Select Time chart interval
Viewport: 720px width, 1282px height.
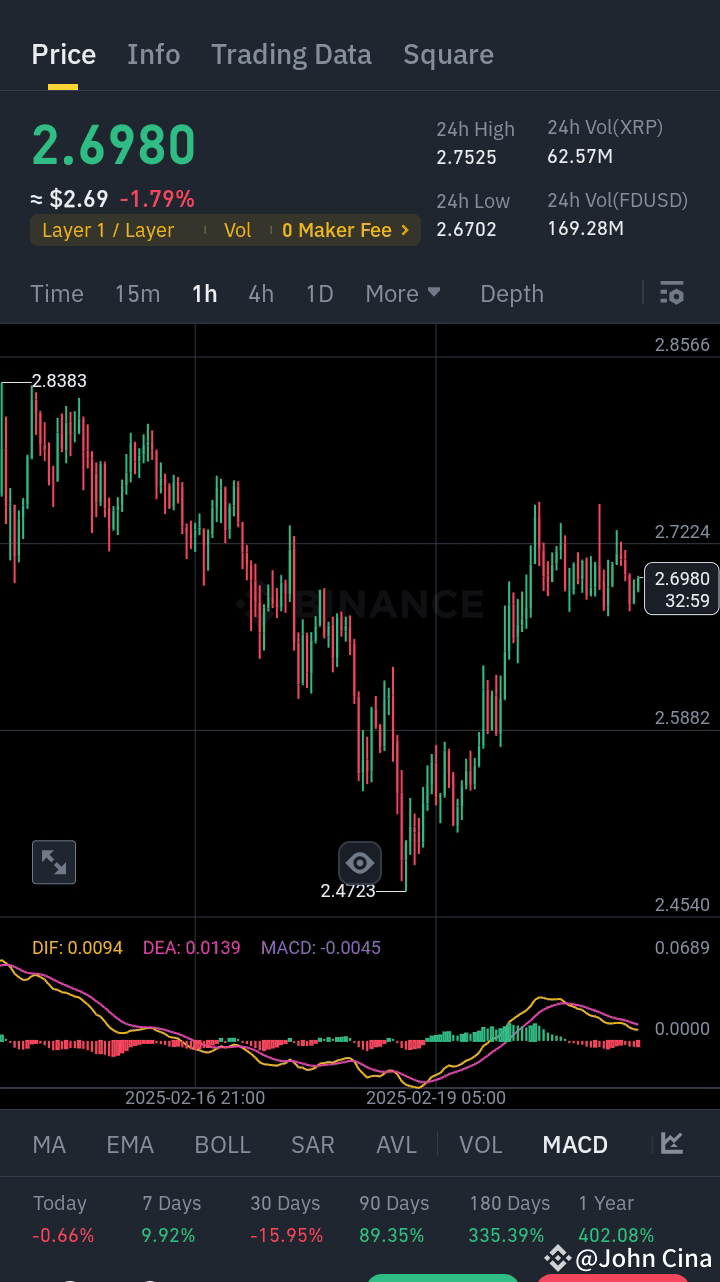pyautogui.click(x=57, y=293)
